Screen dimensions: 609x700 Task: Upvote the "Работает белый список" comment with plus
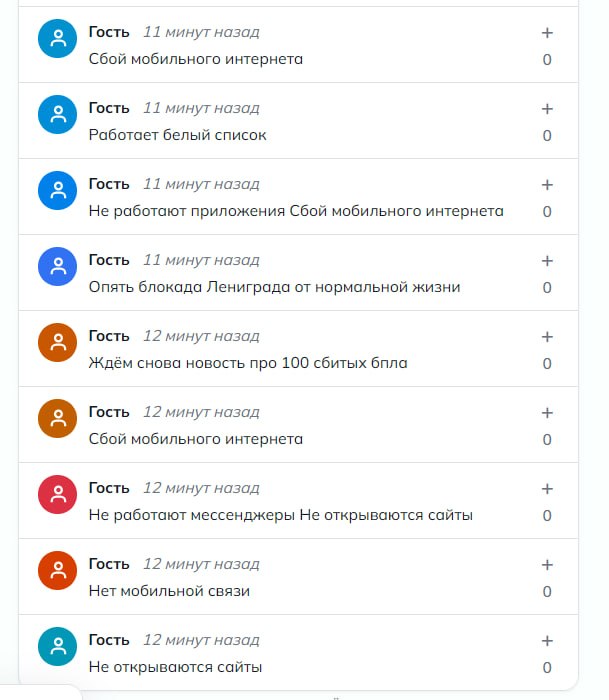point(547,109)
